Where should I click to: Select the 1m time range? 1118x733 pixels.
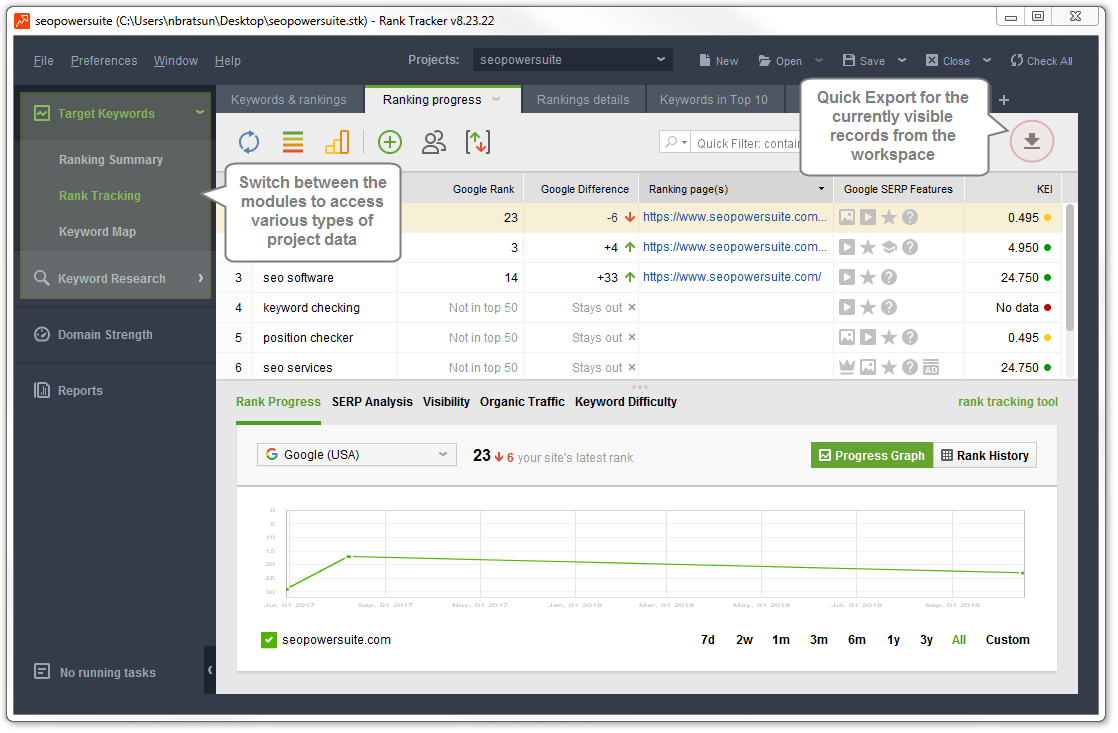point(781,640)
